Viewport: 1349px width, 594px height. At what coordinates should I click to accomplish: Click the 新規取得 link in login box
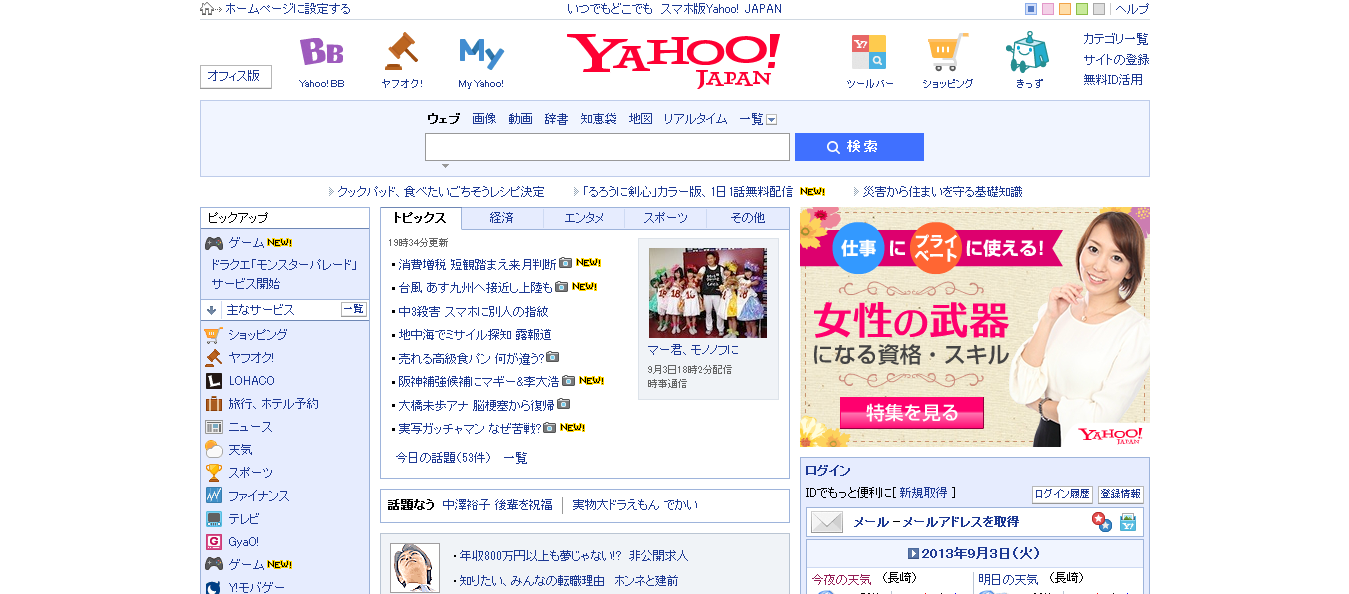[x=922, y=493]
